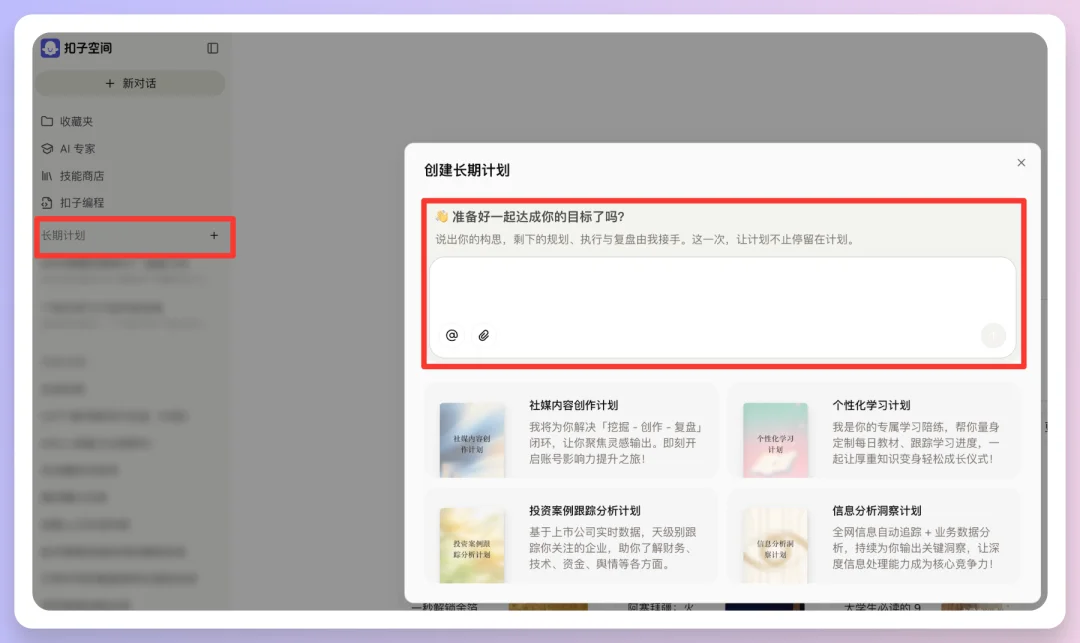Image resolution: width=1080 pixels, height=643 pixels.
Task: Click the paperclip attachment icon
Action: pyautogui.click(x=484, y=335)
